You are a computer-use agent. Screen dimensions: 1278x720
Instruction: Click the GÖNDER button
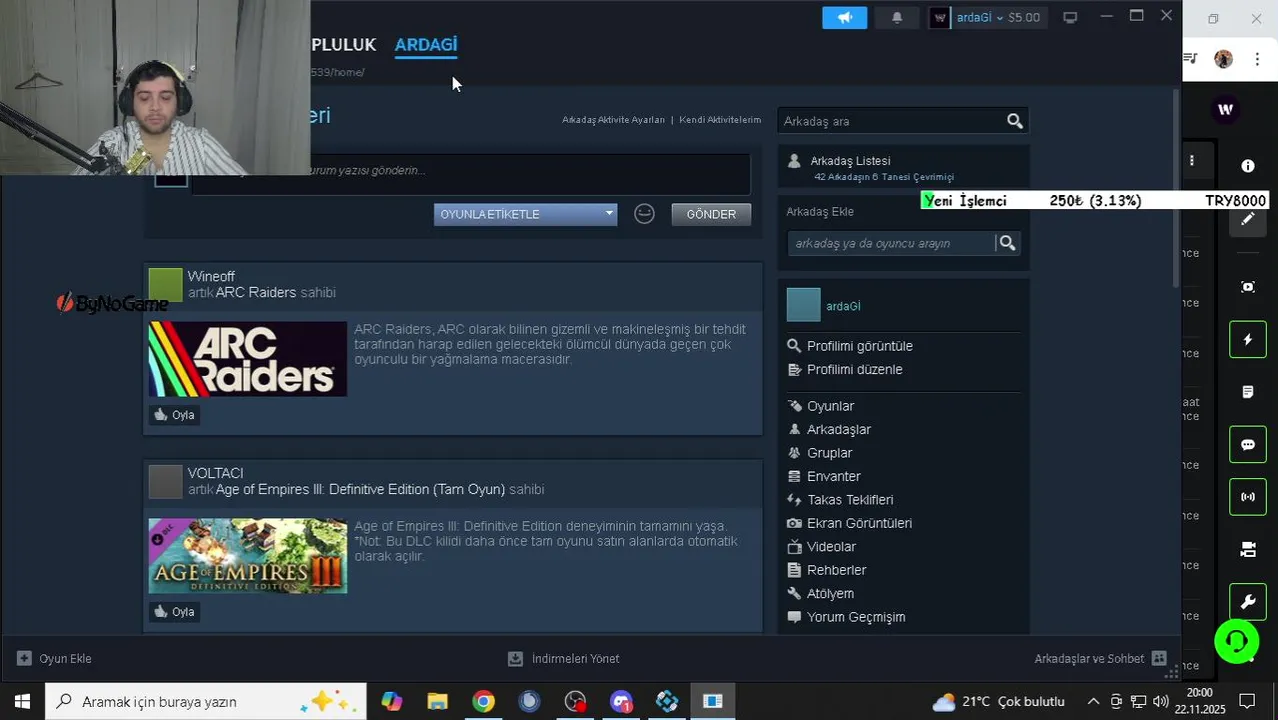coord(711,214)
